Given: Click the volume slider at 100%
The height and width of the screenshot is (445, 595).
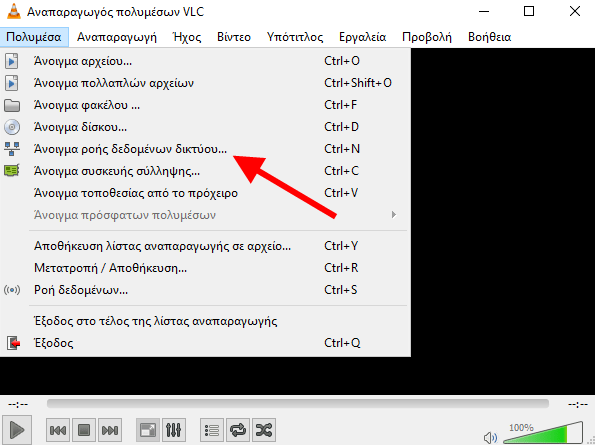Looking at the screenshot, I should tap(543, 432).
